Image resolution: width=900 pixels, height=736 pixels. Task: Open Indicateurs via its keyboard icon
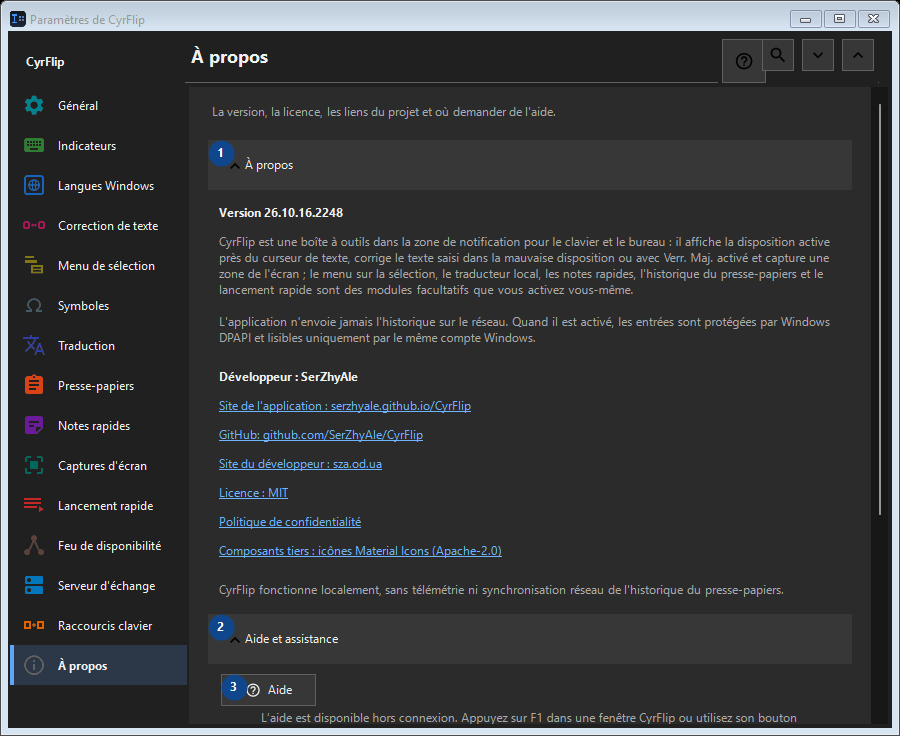point(34,145)
